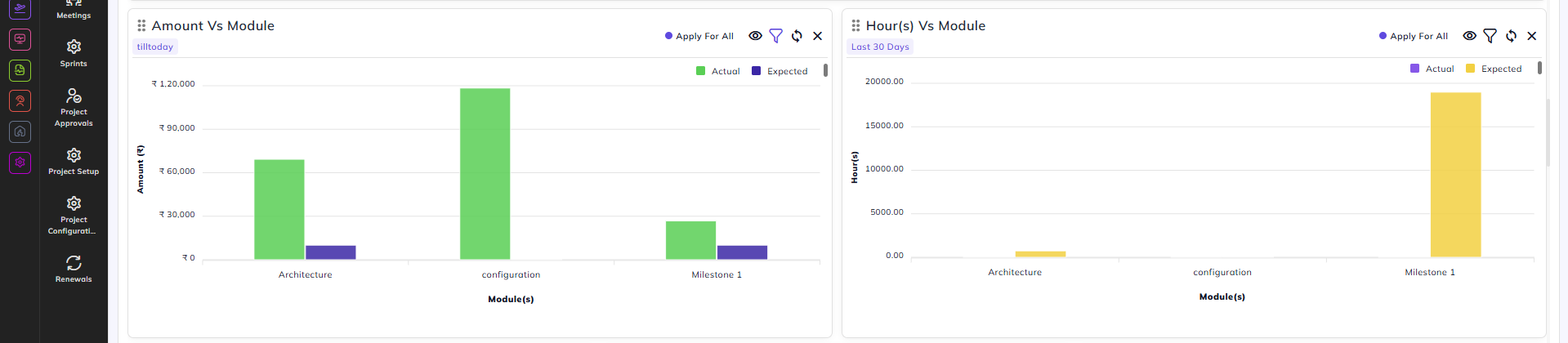This screenshot has width=1568, height=343.
Task: Open Sprints in the sidebar
Action: point(74,53)
